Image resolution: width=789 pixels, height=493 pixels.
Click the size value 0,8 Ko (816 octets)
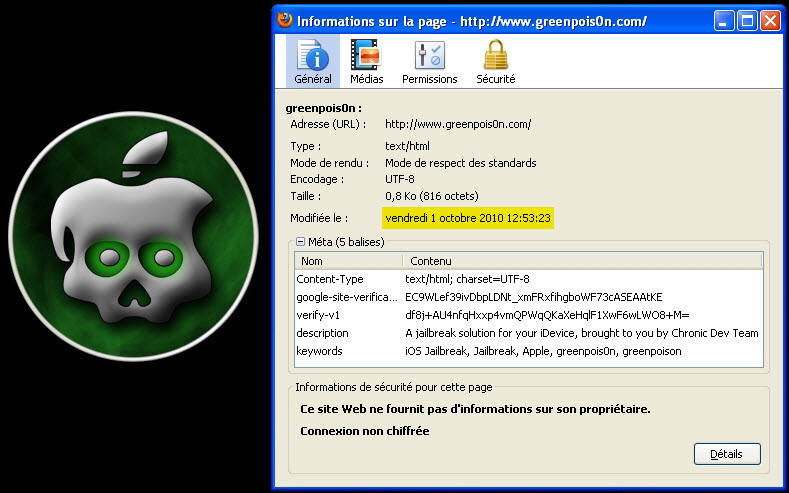click(x=432, y=196)
